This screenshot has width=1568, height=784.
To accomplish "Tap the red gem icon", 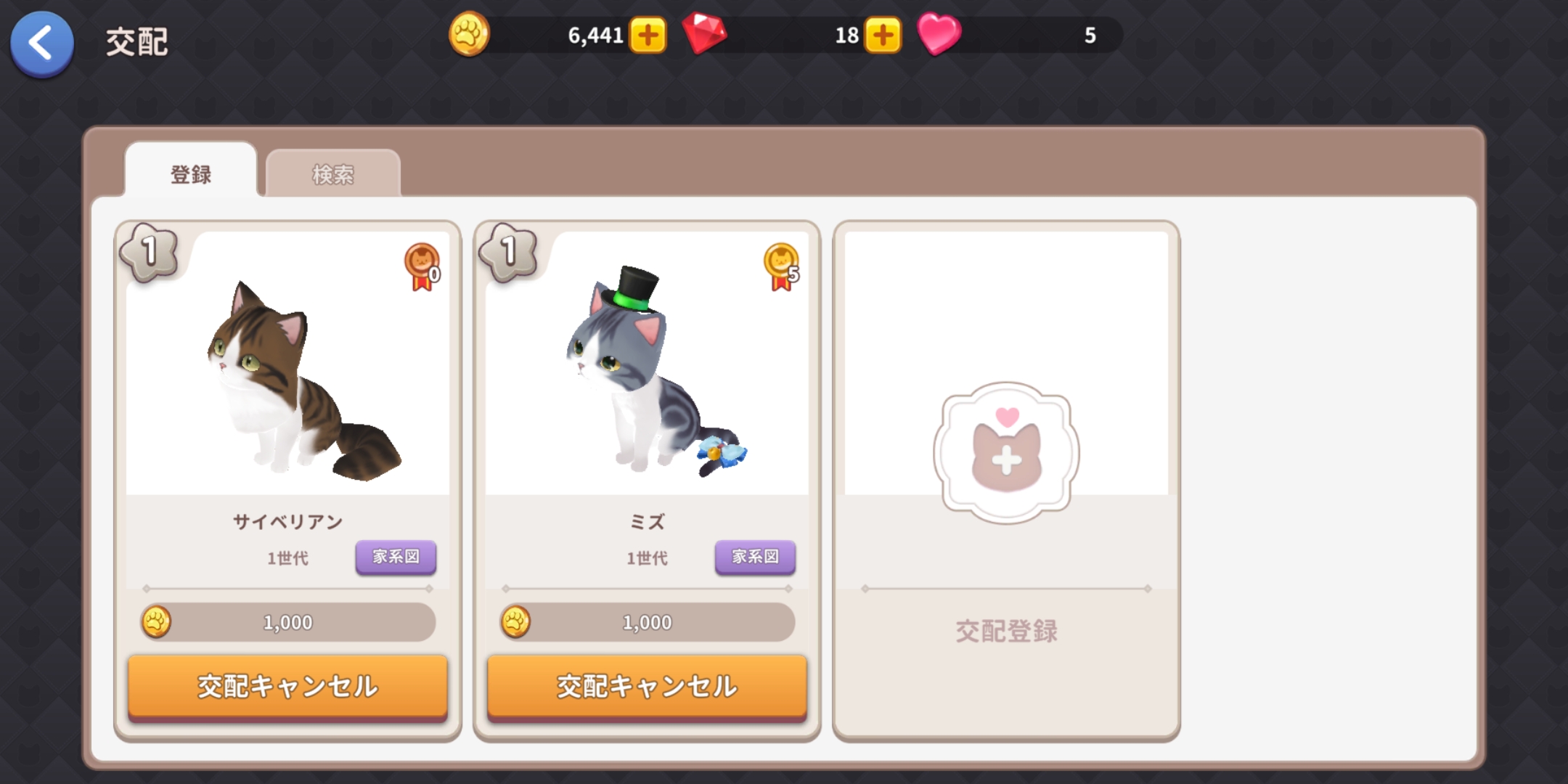I will click(x=704, y=34).
